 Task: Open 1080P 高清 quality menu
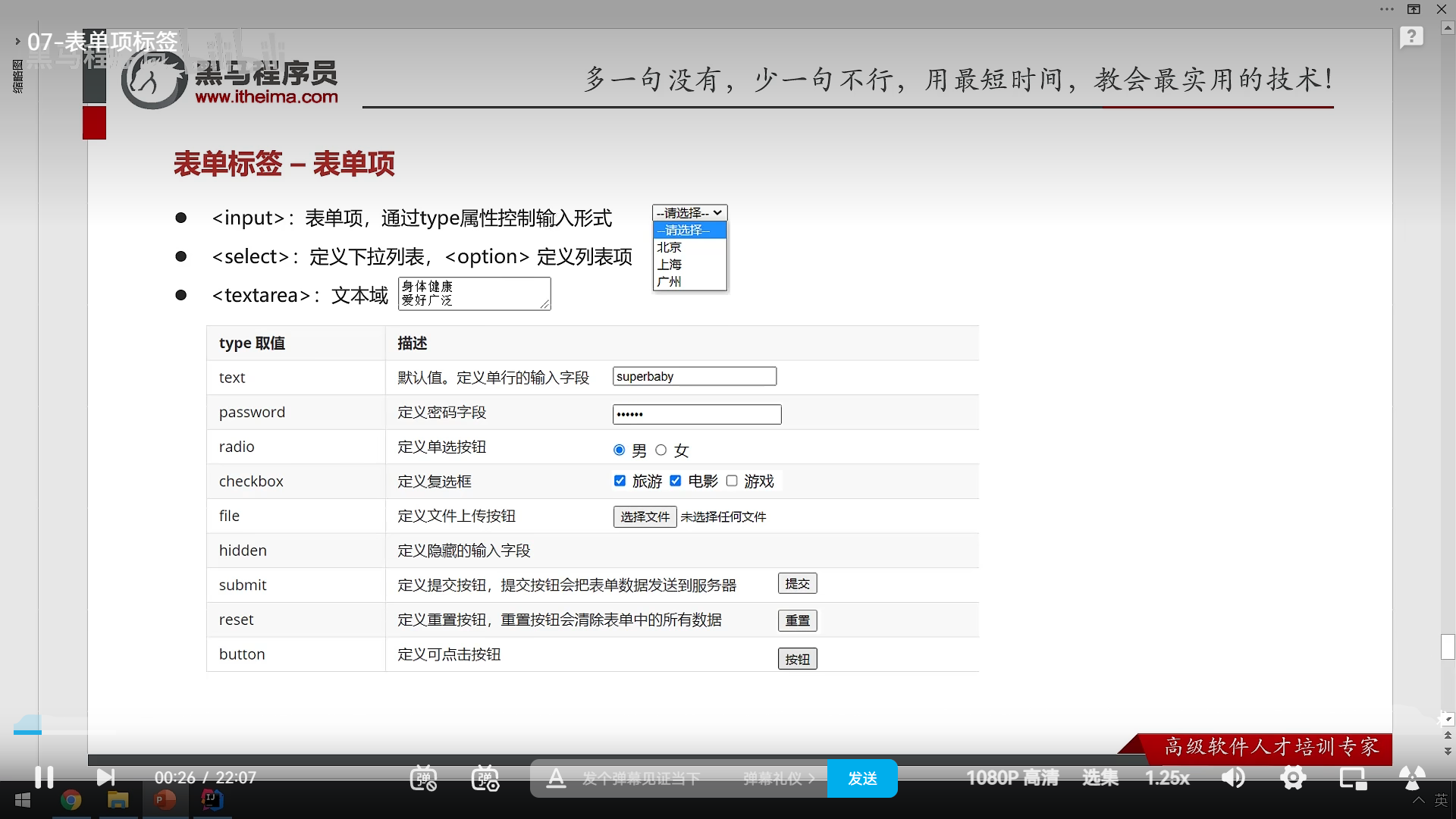1012,778
